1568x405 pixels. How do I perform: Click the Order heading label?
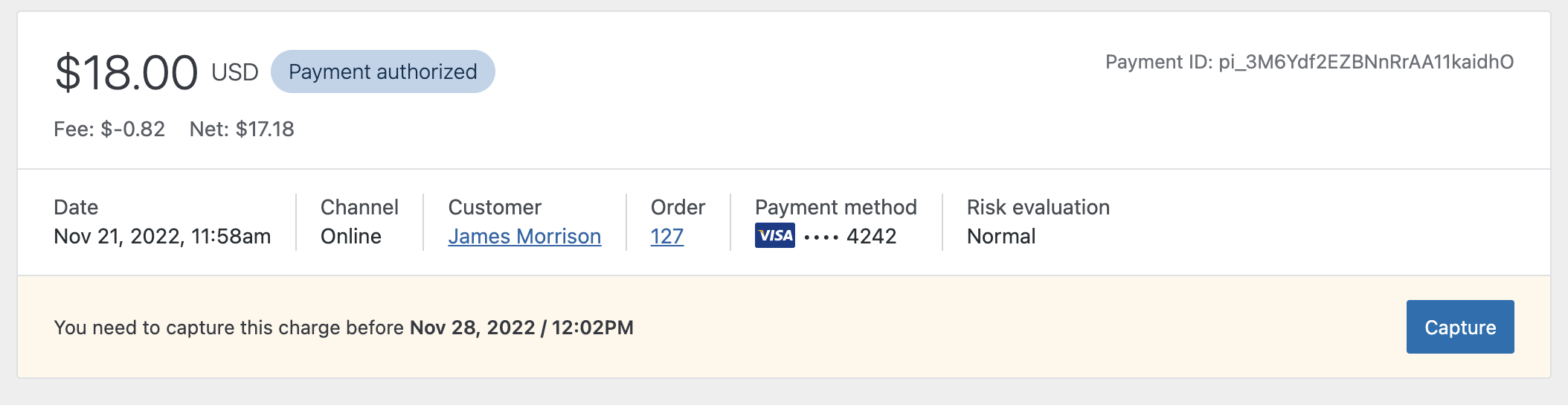coord(678,207)
